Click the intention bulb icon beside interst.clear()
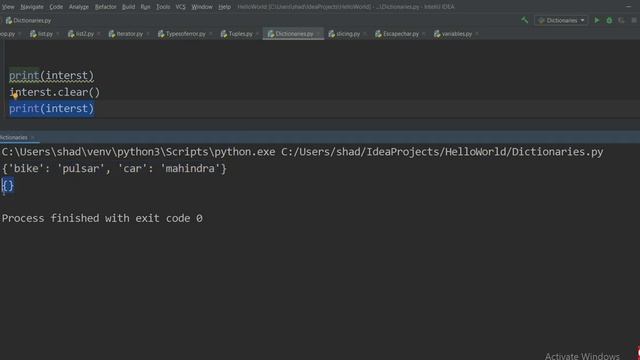This screenshot has height=360, width=640. (15, 96)
